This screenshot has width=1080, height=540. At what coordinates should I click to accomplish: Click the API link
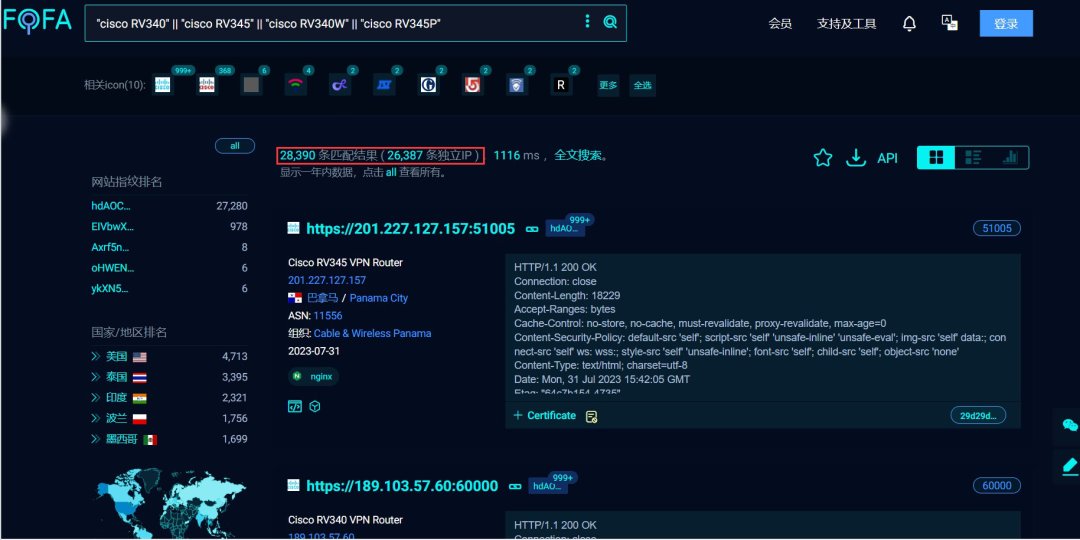click(888, 158)
